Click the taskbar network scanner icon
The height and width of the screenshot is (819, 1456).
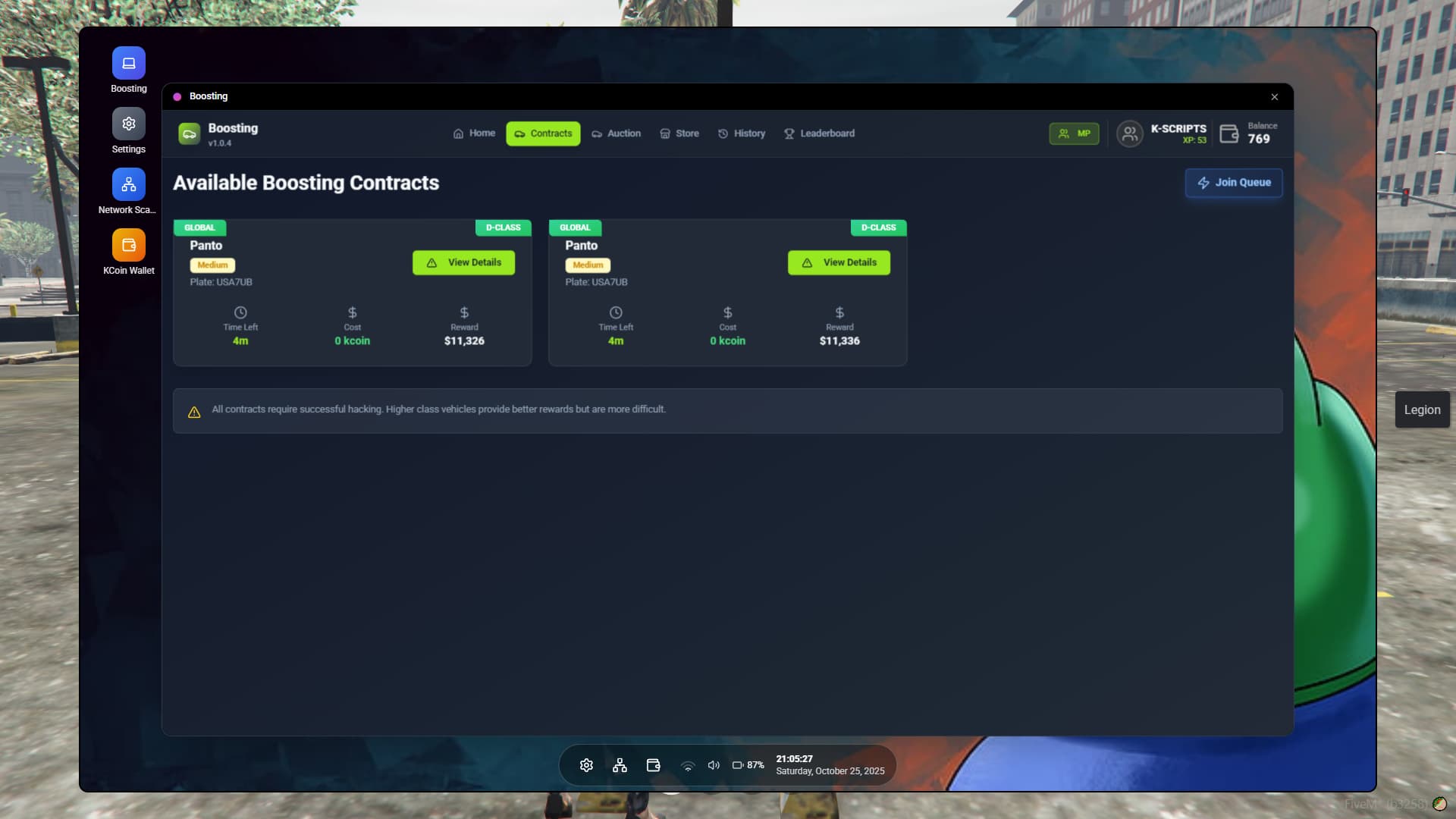(620, 765)
